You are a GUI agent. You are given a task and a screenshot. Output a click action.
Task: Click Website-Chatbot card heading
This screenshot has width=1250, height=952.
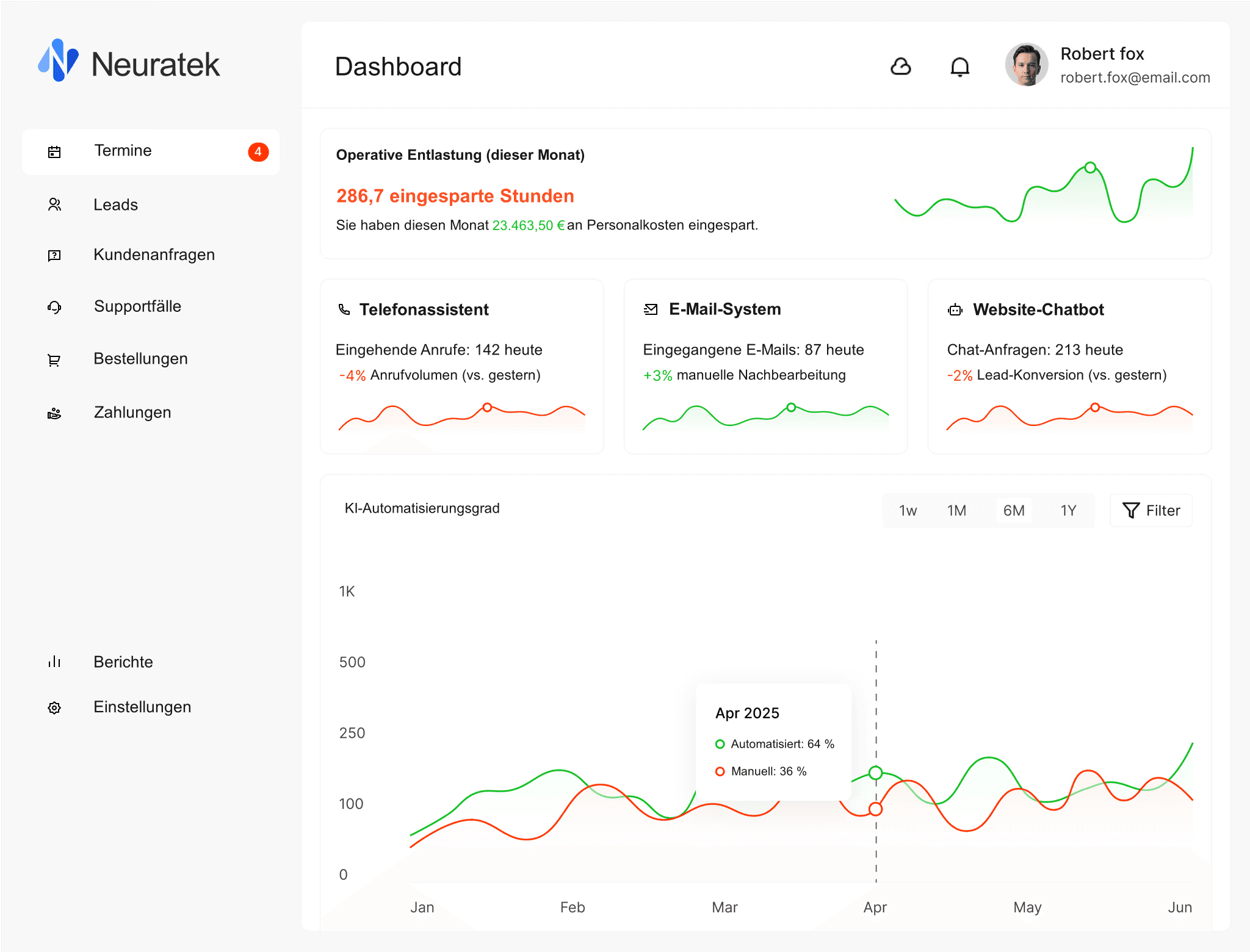[x=1038, y=310]
